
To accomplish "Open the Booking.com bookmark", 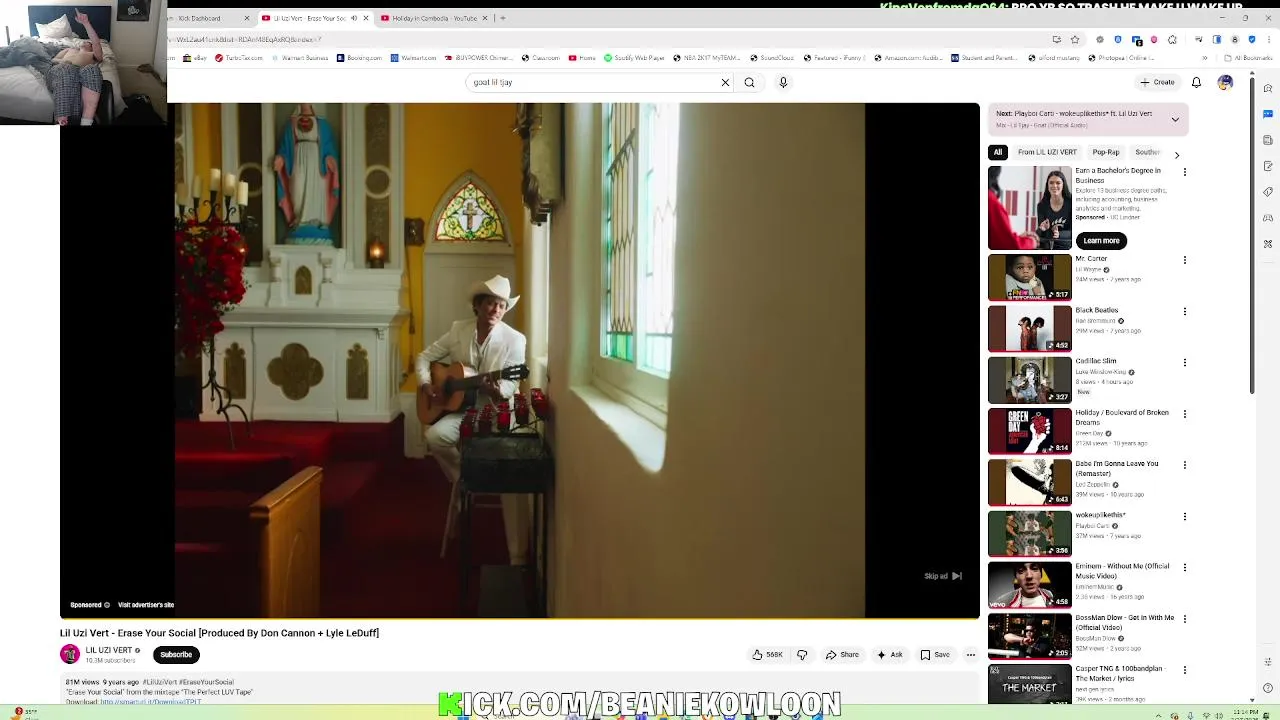I will click(359, 58).
